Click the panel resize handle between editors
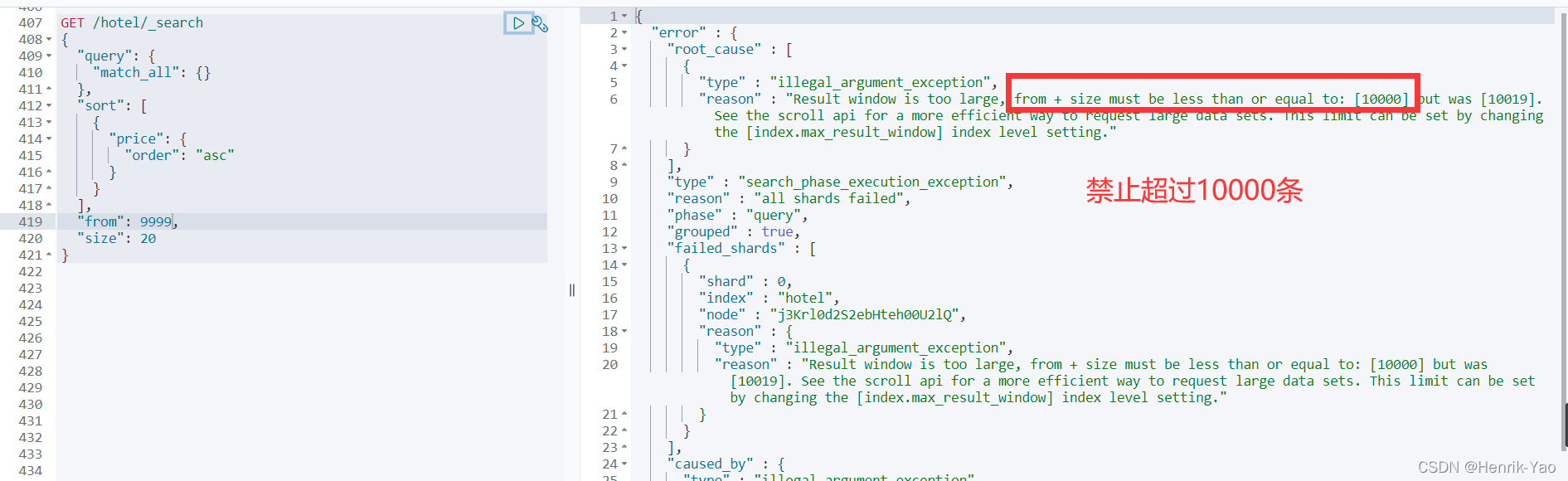 click(x=572, y=290)
